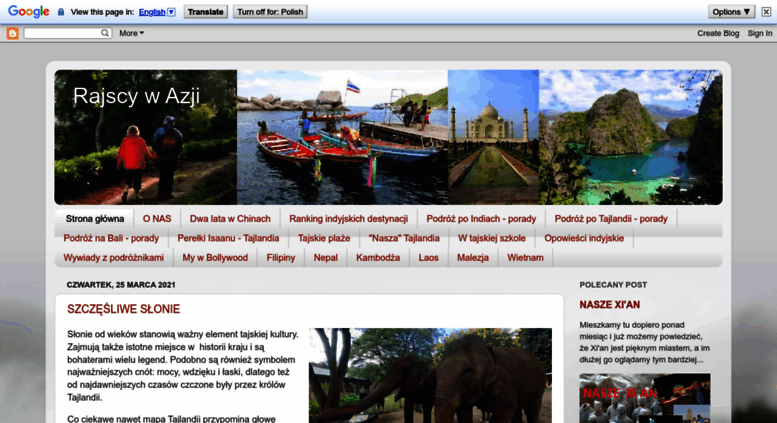The image size is (777, 423).
Task: Click the Google logo in the translate bar
Action: click(28, 11)
